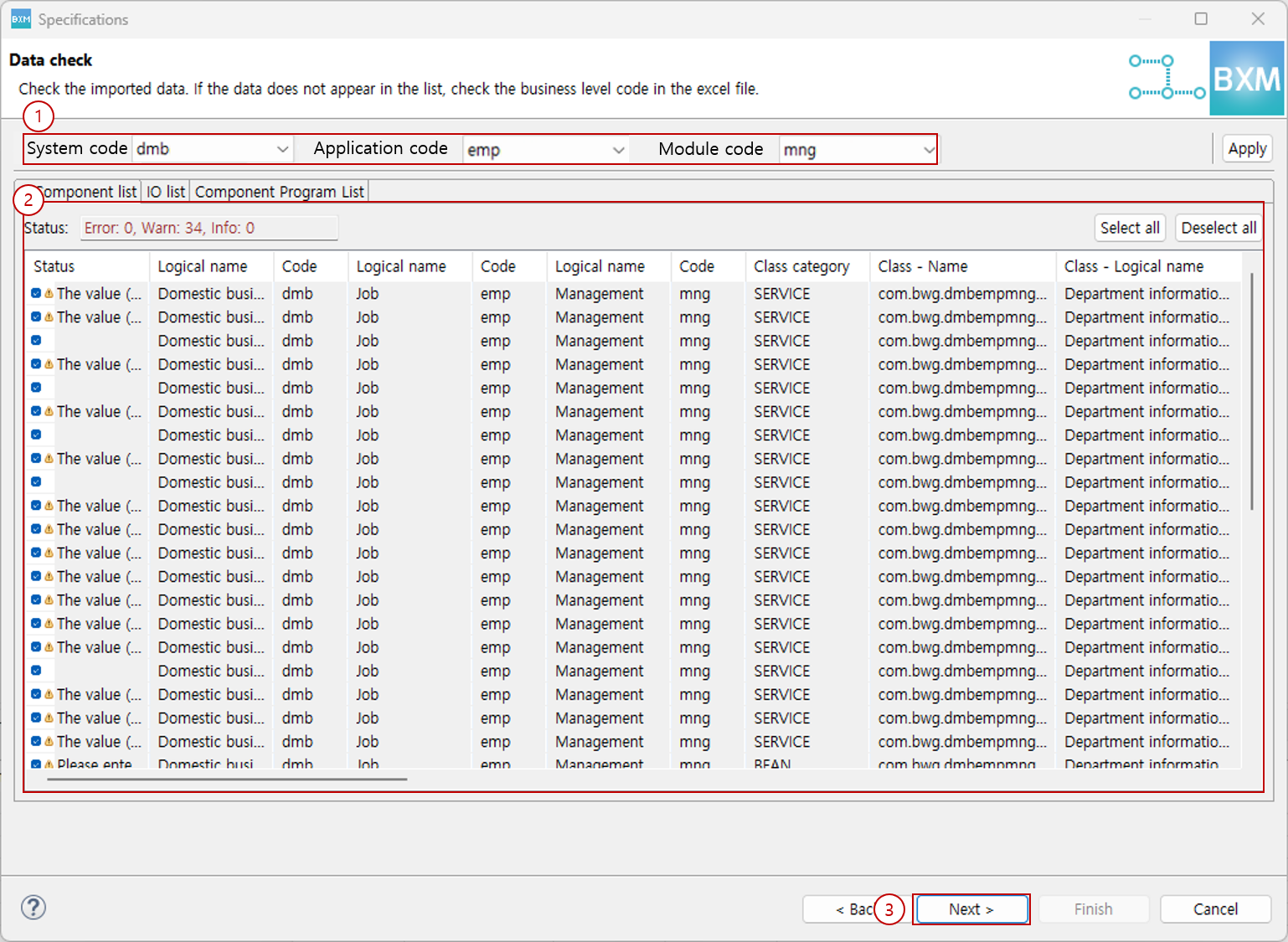
Task: Click the BXM logo at top right
Action: (x=1247, y=78)
